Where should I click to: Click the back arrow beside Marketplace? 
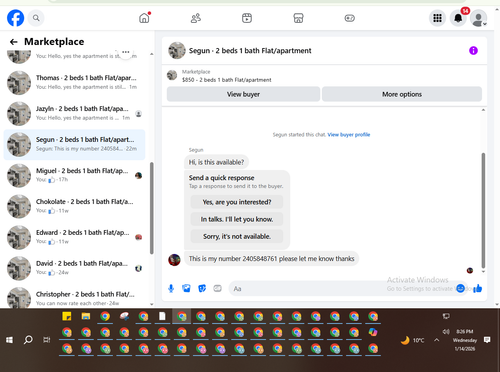coord(14,42)
